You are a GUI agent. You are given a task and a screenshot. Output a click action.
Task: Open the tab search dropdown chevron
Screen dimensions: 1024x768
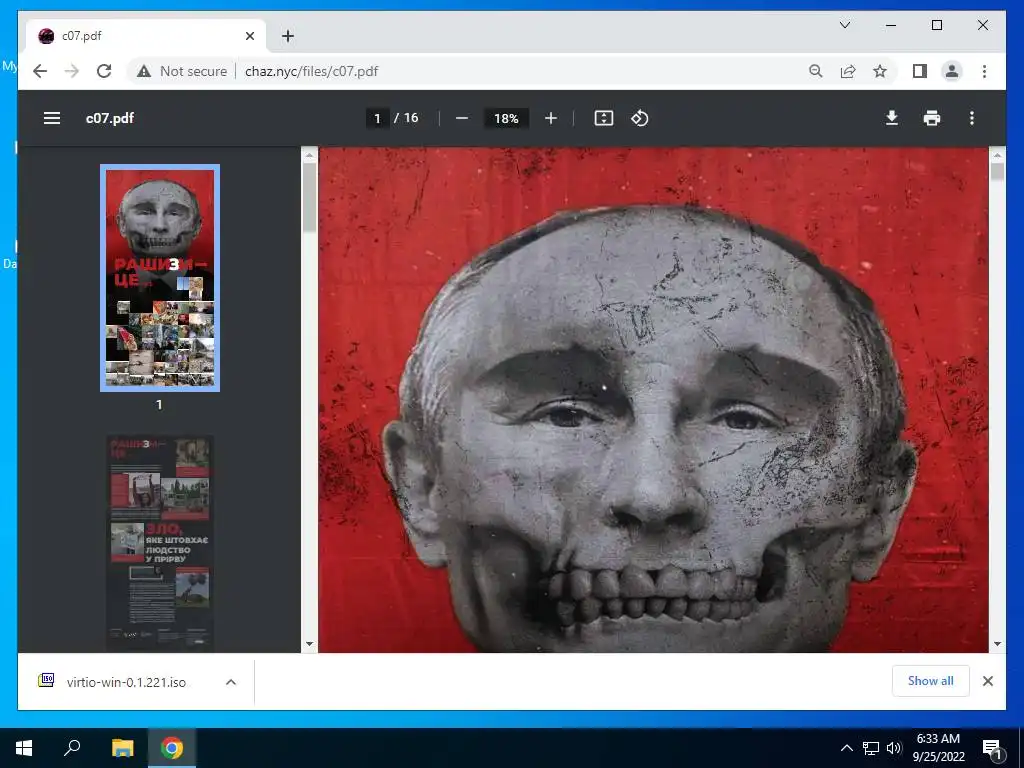[x=844, y=25]
